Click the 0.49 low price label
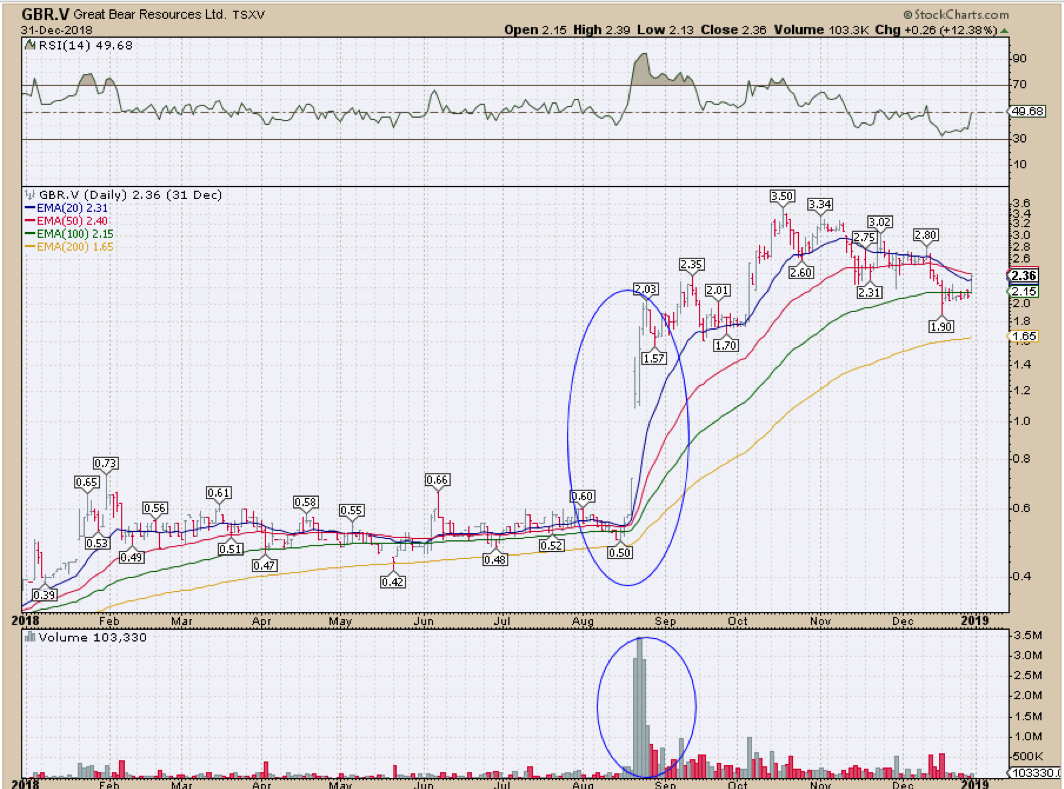 click(x=131, y=557)
